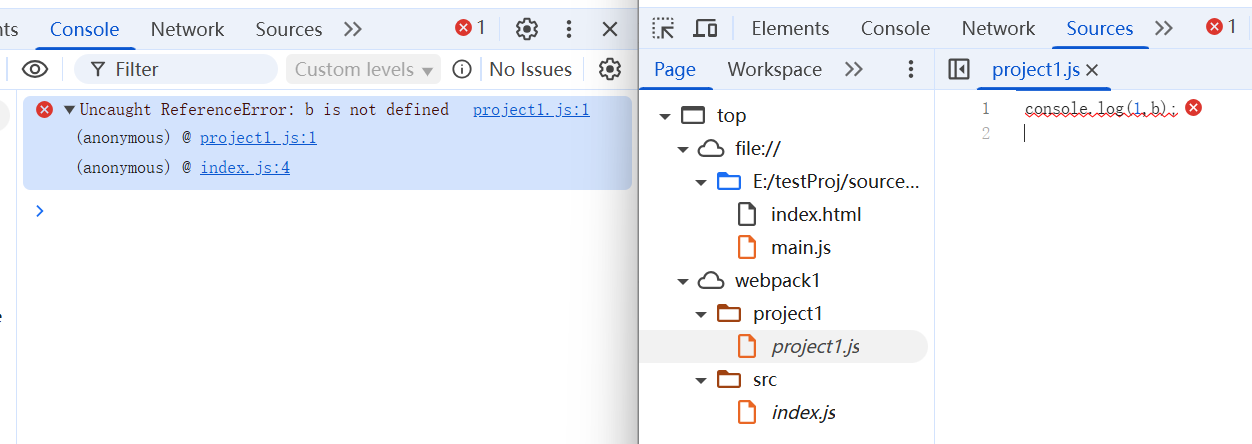The width and height of the screenshot is (1252, 444).
Task: Toggle the device toolbar icon
Action: tap(705, 28)
